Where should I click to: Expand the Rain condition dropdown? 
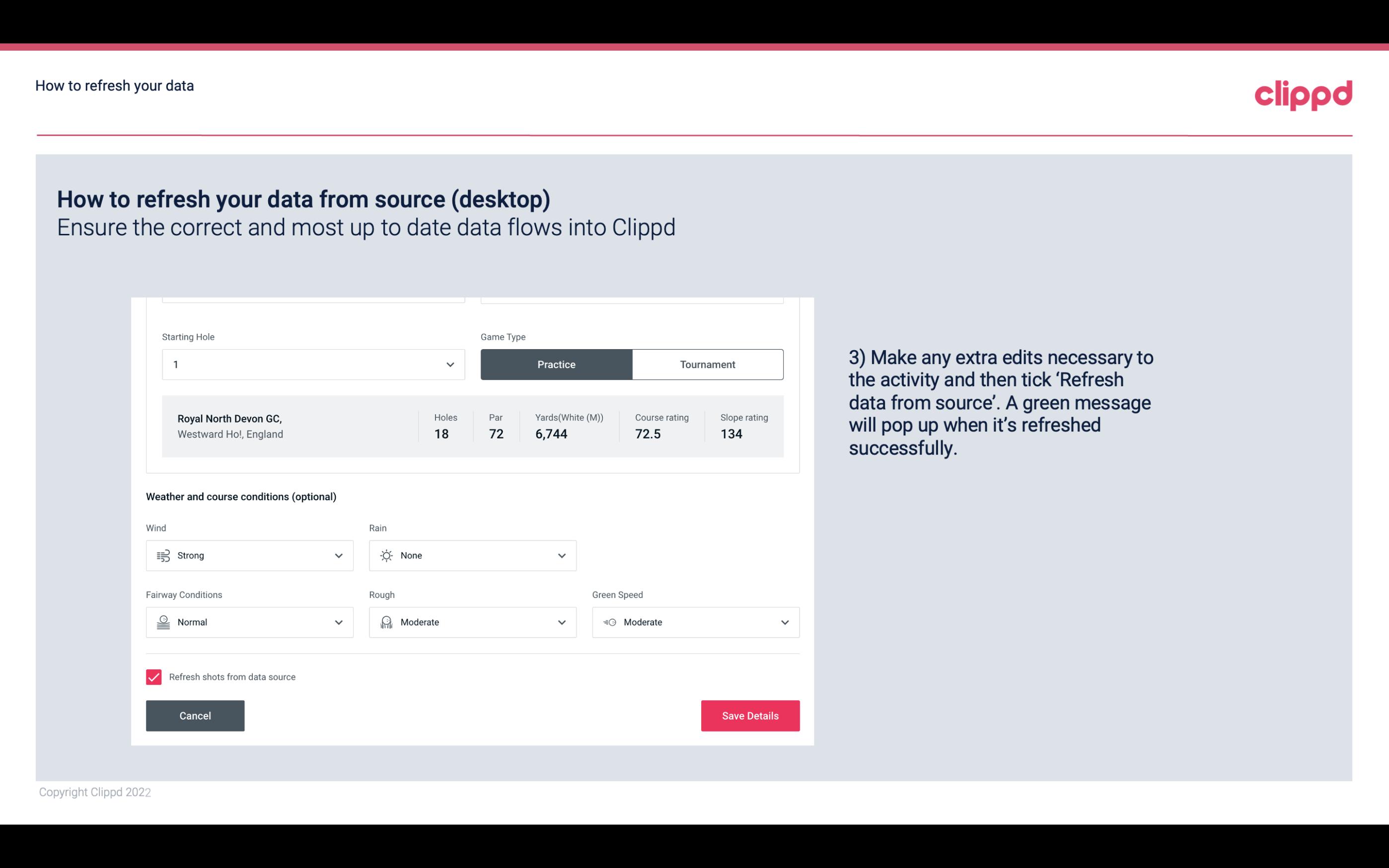(x=560, y=555)
